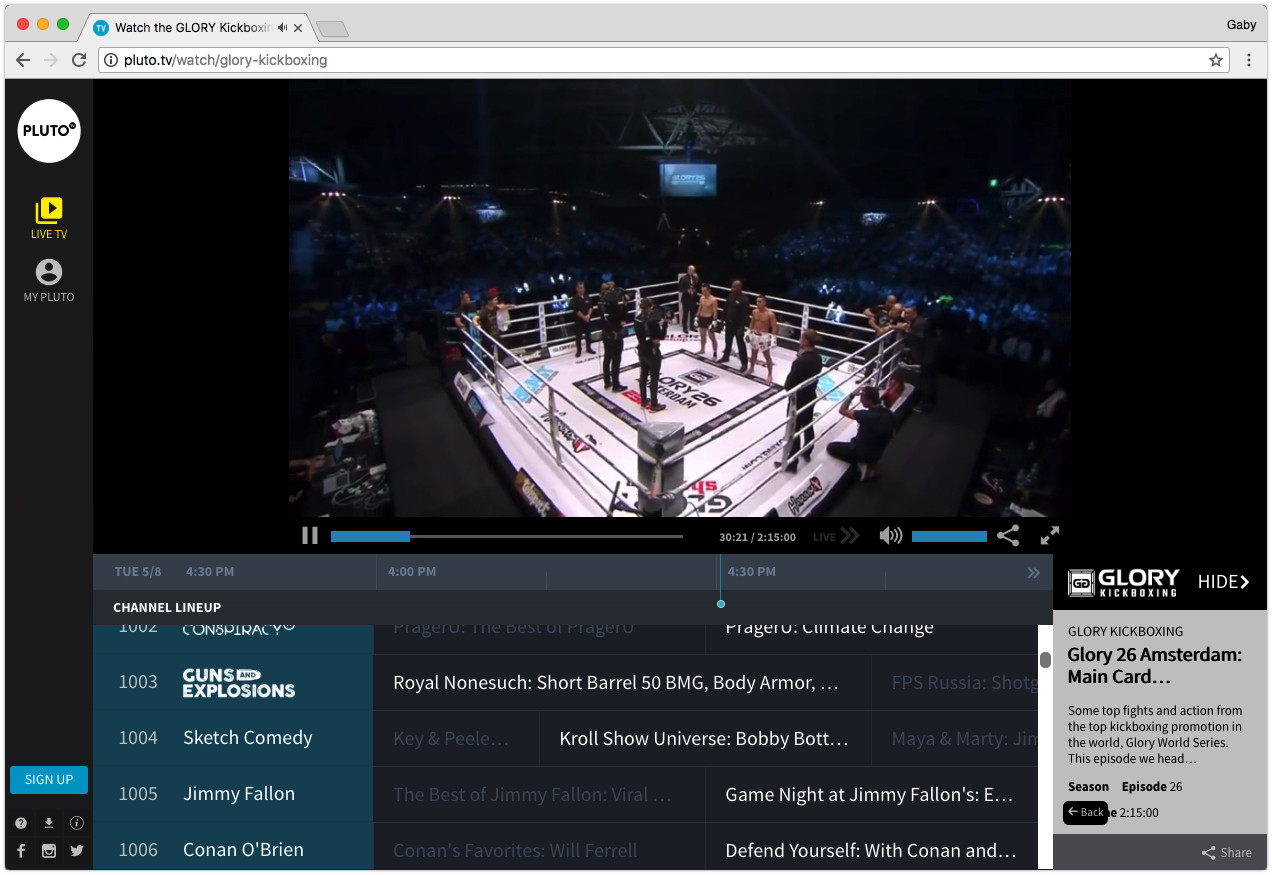Open My Pluto section

(x=48, y=279)
